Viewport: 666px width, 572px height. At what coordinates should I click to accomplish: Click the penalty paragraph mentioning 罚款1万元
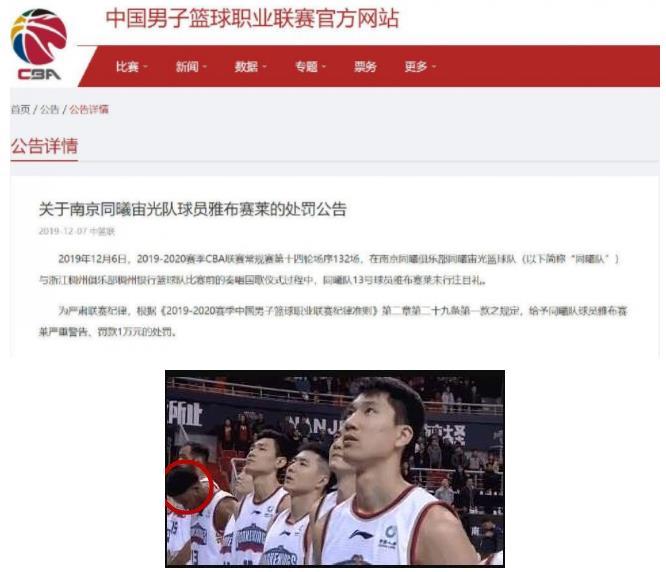[x=333, y=321]
